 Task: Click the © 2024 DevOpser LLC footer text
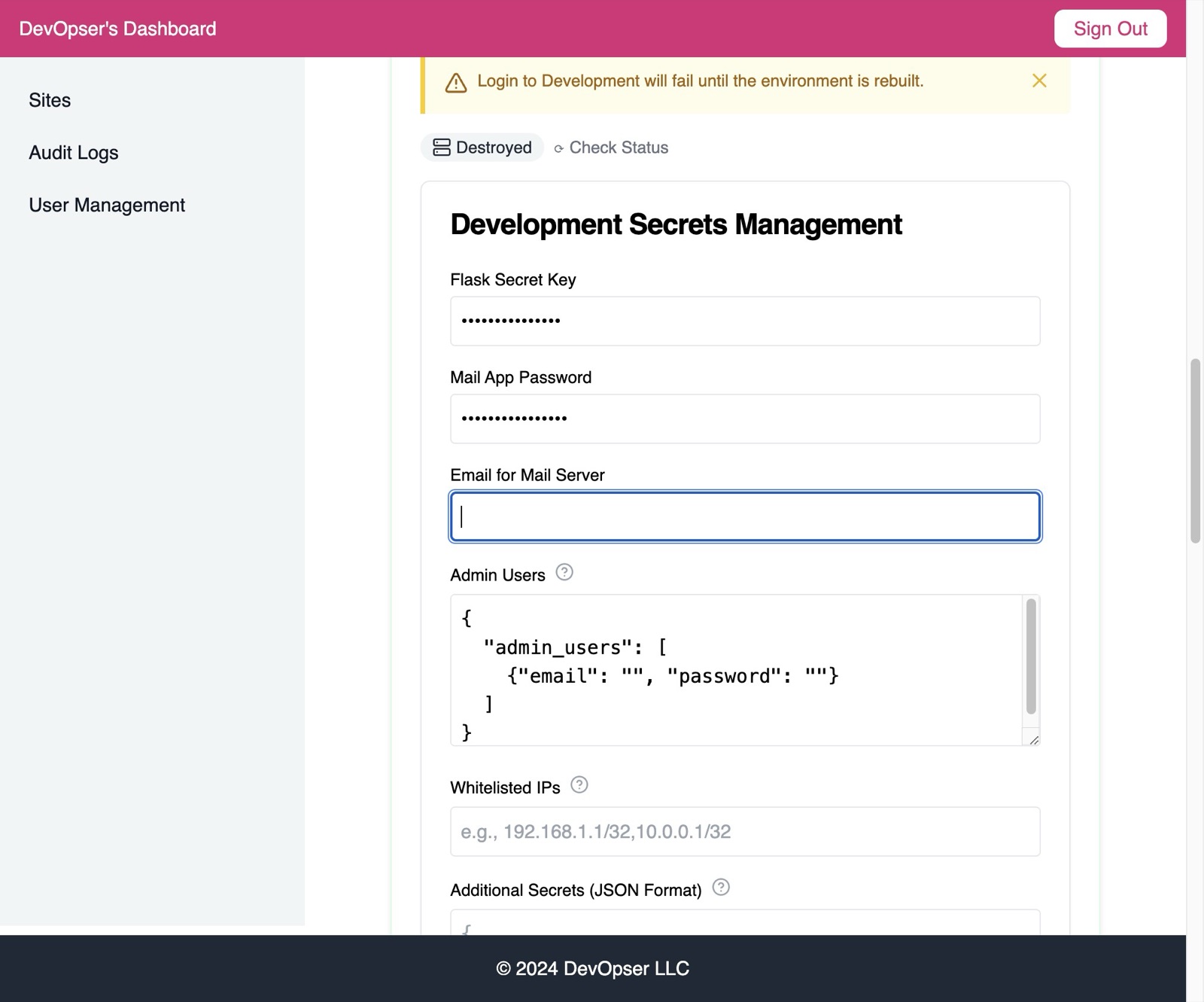pyautogui.click(x=593, y=968)
